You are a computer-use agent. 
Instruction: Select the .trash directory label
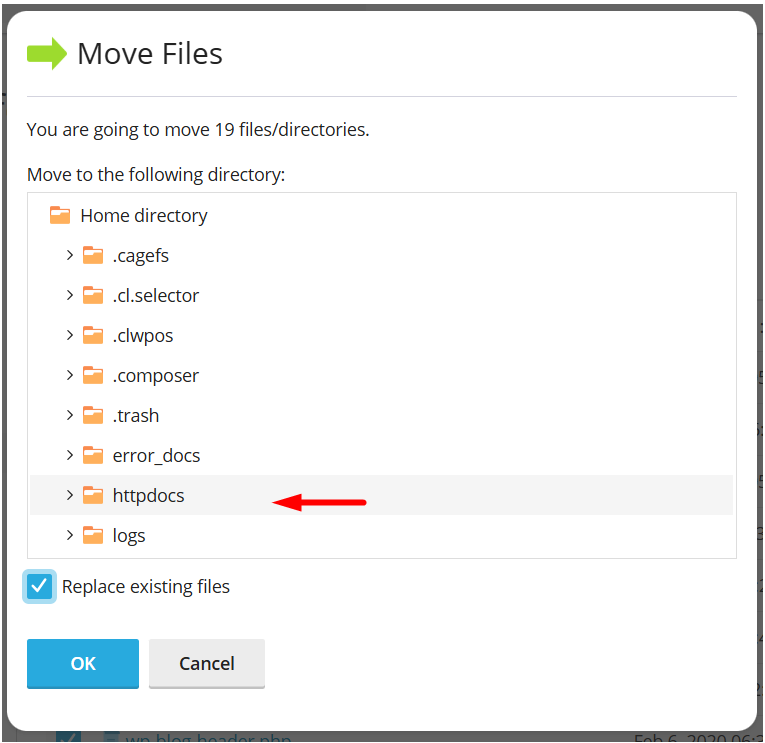click(x=136, y=415)
